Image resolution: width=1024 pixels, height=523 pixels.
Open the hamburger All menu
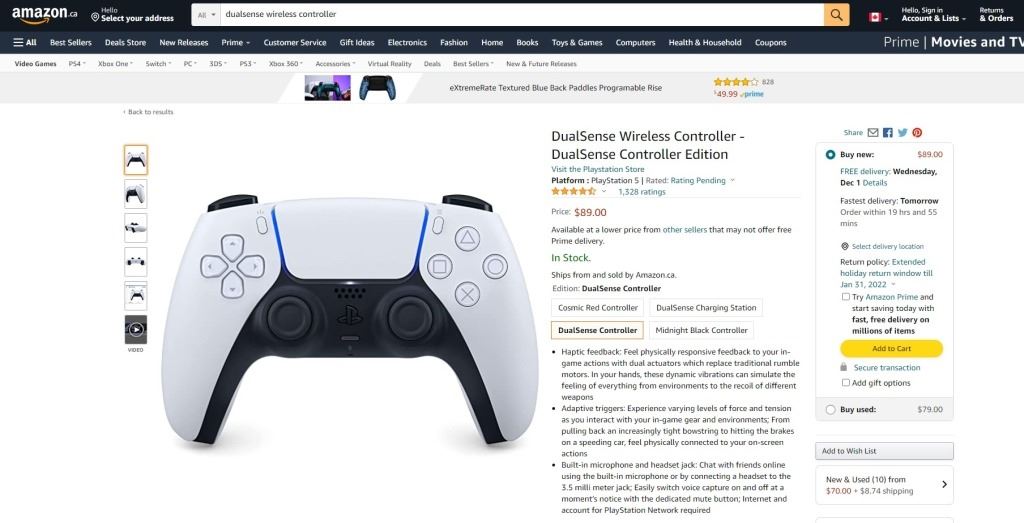[25, 42]
